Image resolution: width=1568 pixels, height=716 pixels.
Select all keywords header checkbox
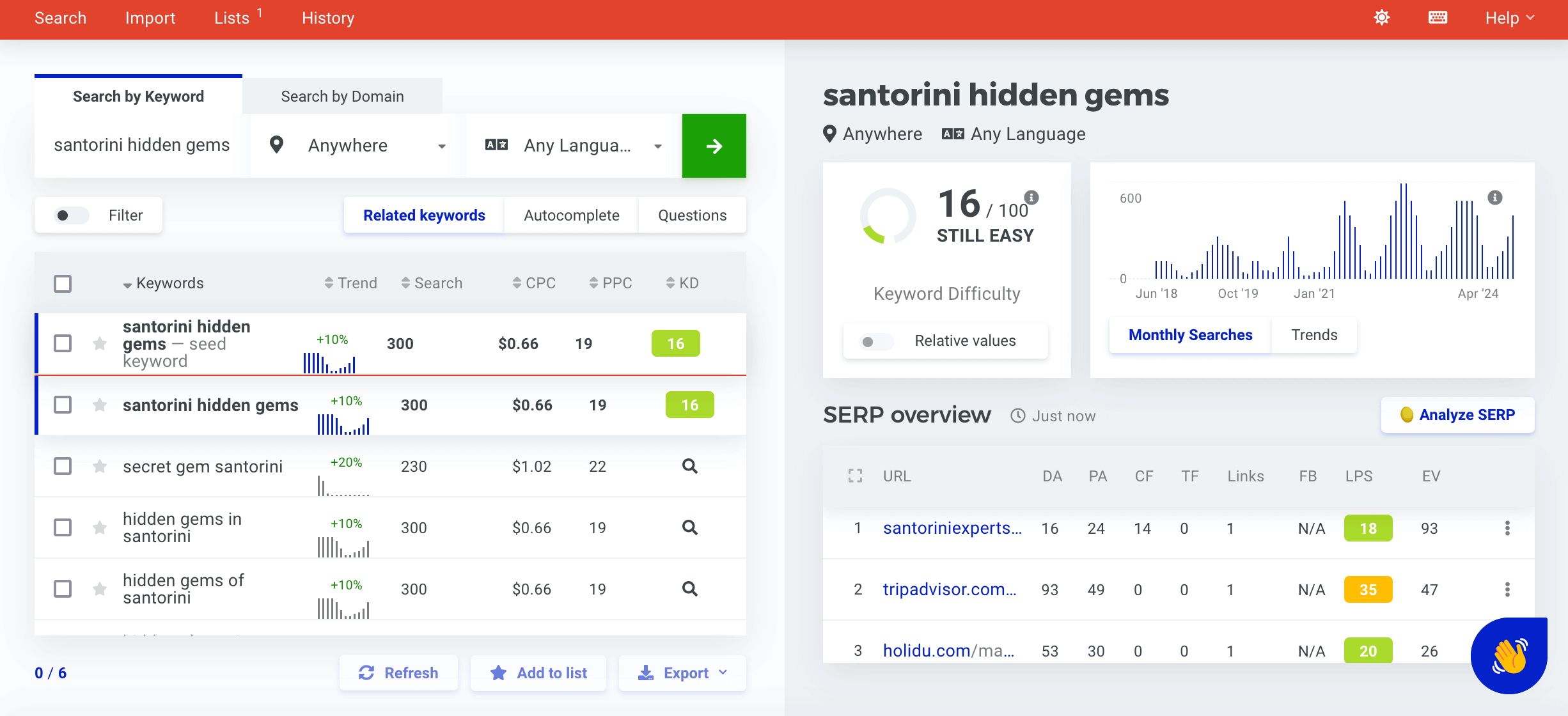[63, 283]
